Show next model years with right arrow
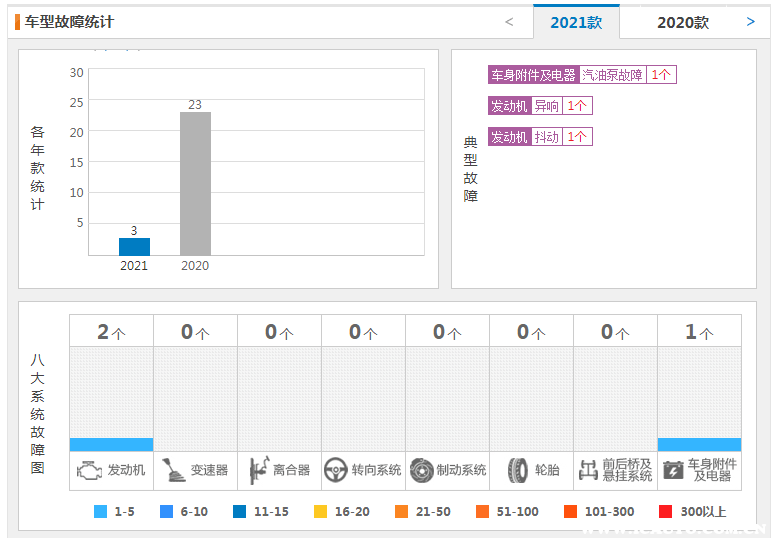The image size is (771, 538). tap(751, 22)
